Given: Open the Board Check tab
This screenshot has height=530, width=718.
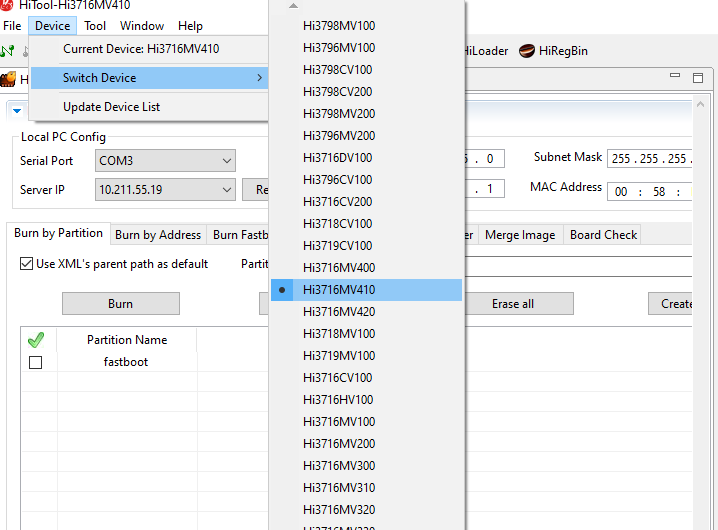Looking at the screenshot, I should point(603,235).
